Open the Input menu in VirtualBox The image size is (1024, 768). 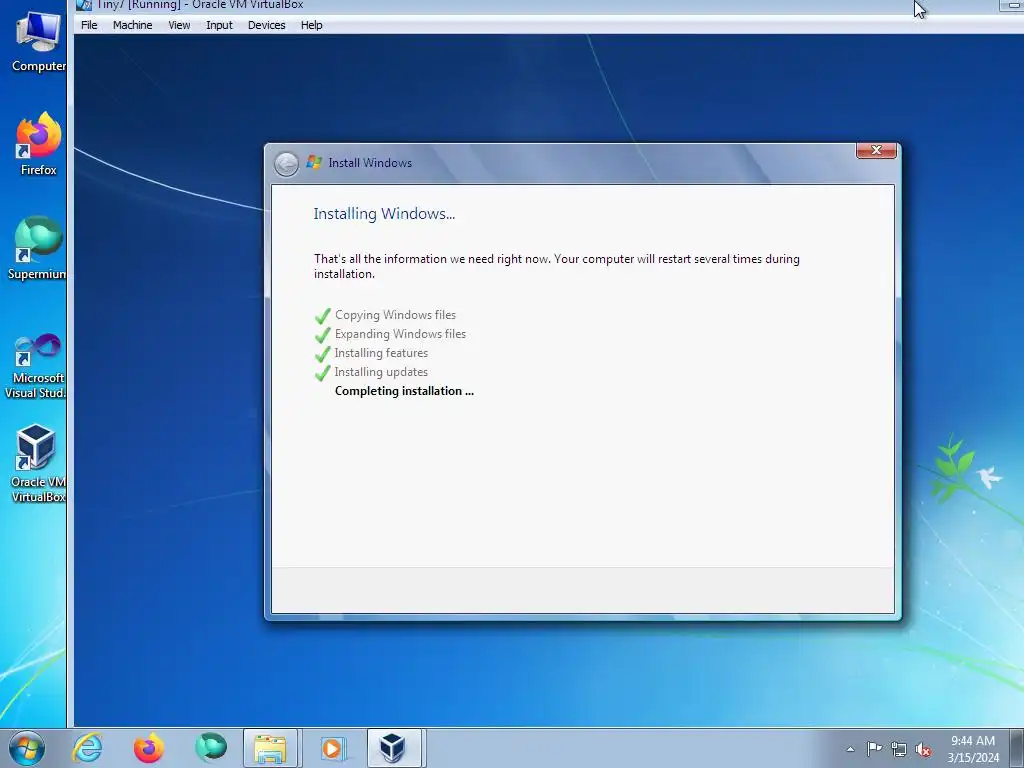(219, 25)
